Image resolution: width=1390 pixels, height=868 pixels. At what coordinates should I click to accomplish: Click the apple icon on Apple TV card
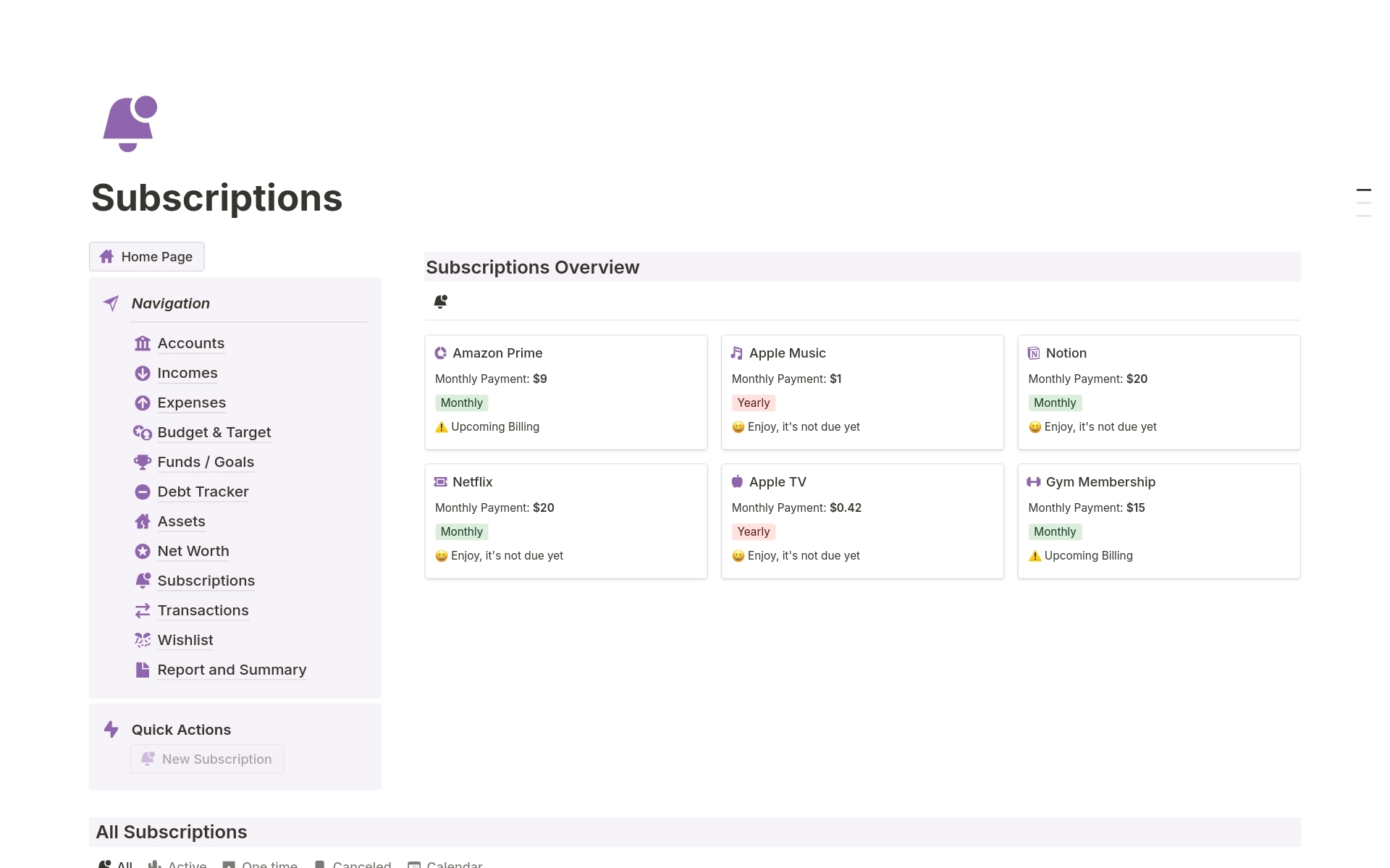(x=737, y=481)
